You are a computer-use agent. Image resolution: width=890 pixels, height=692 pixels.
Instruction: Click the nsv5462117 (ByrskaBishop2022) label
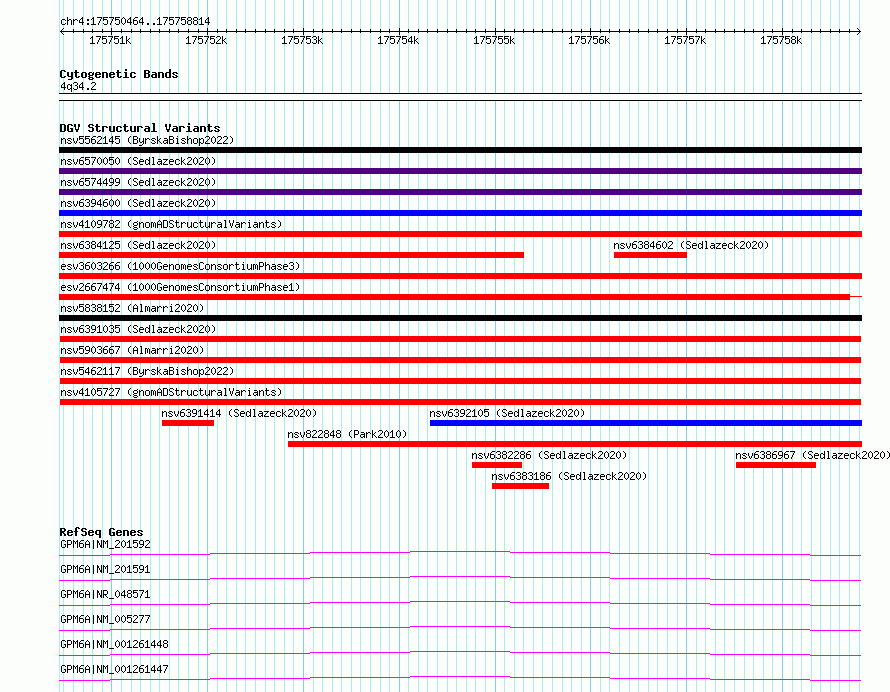coord(147,371)
